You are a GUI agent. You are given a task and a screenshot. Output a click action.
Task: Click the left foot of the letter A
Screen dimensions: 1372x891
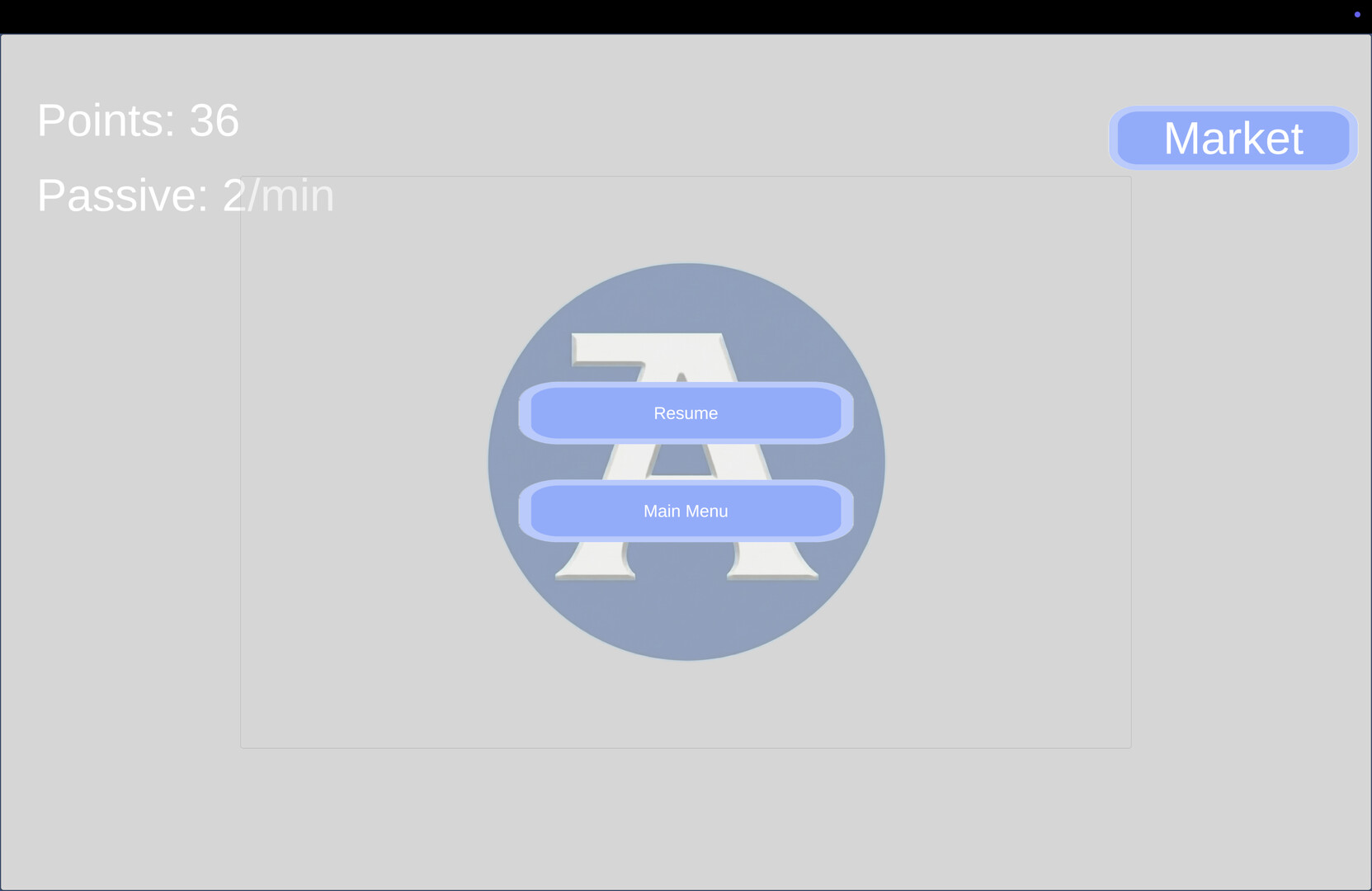click(596, 561)
